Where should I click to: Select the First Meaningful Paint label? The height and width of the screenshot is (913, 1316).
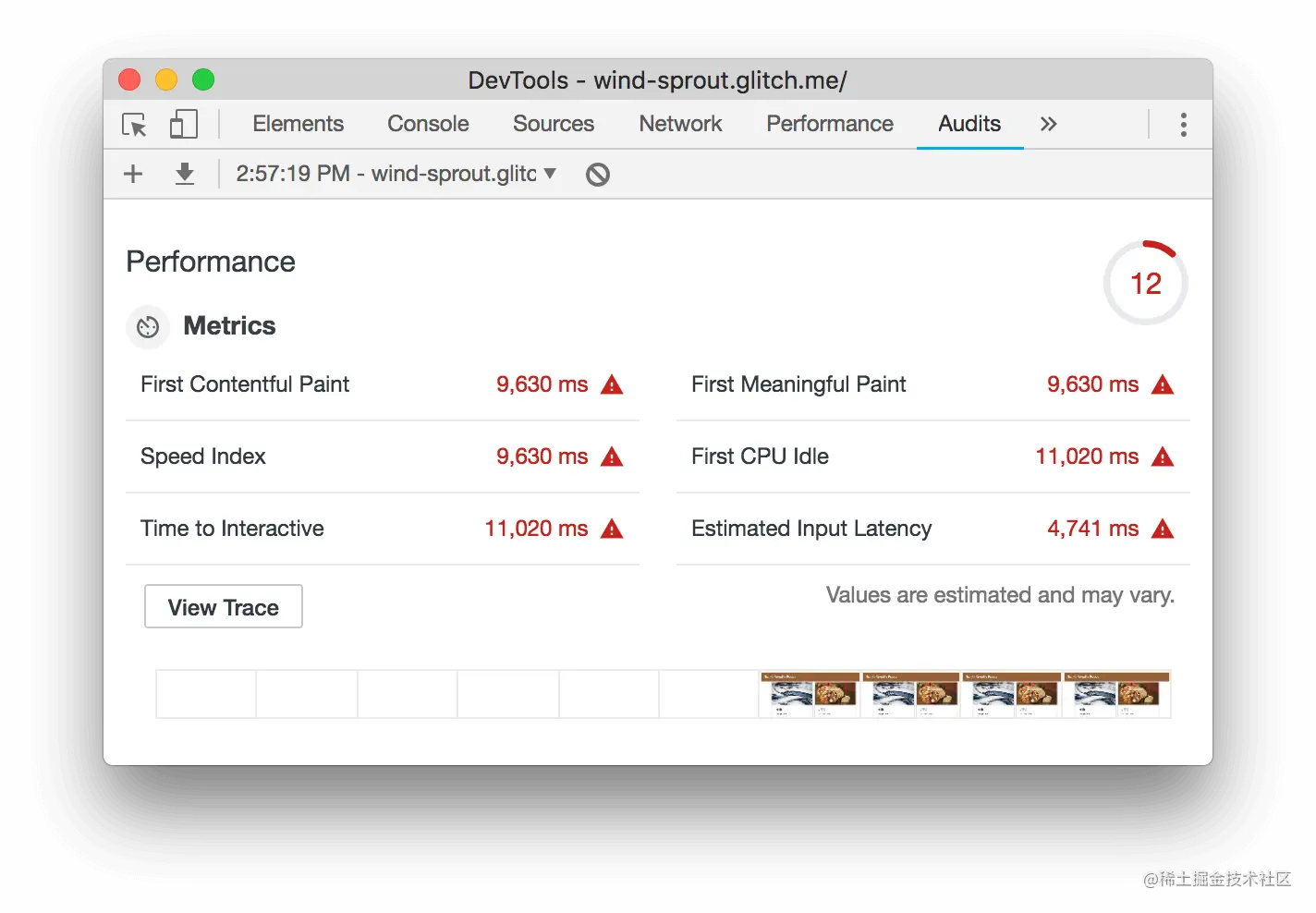point(798,384)
